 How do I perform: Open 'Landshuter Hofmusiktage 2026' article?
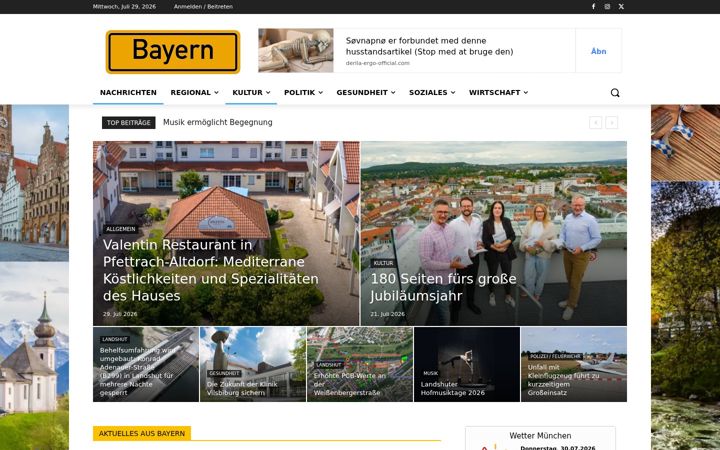[452, 388]
